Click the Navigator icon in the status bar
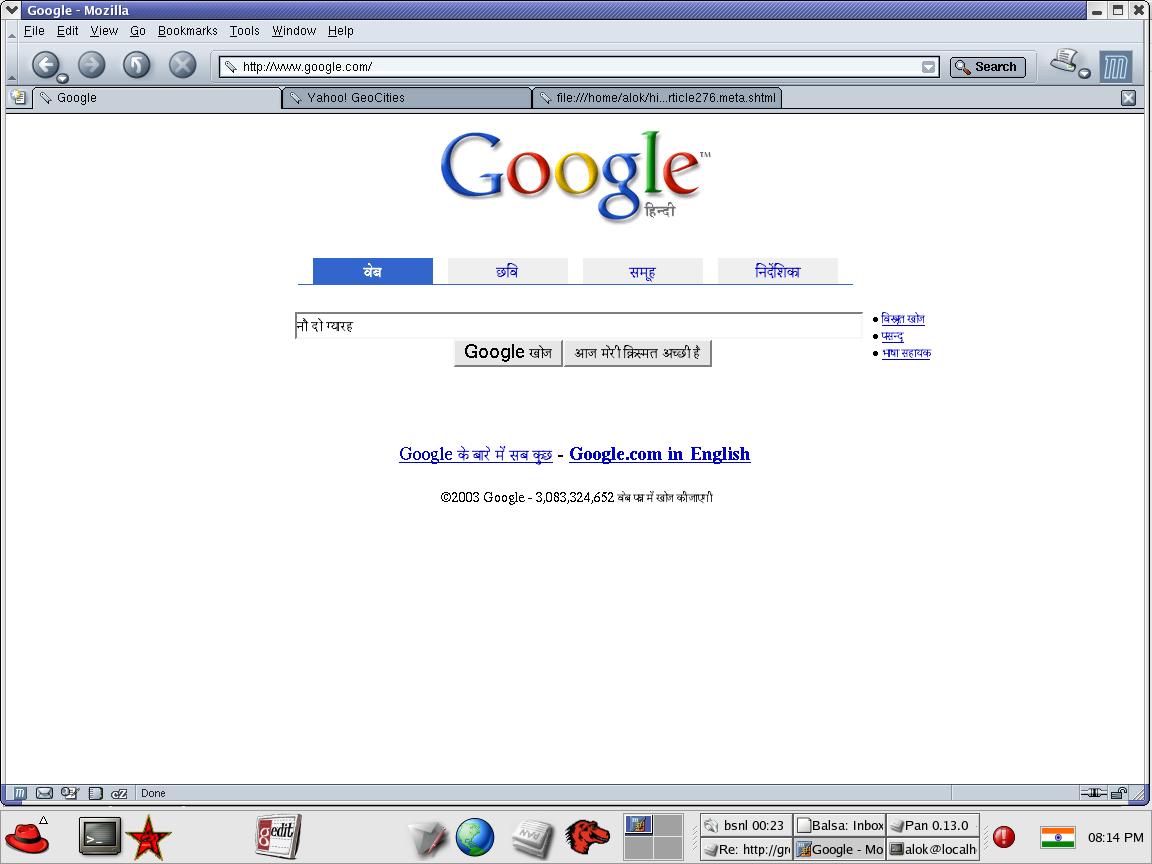Viewport: 1152px width, 864px height. click(x=21, y=793)
